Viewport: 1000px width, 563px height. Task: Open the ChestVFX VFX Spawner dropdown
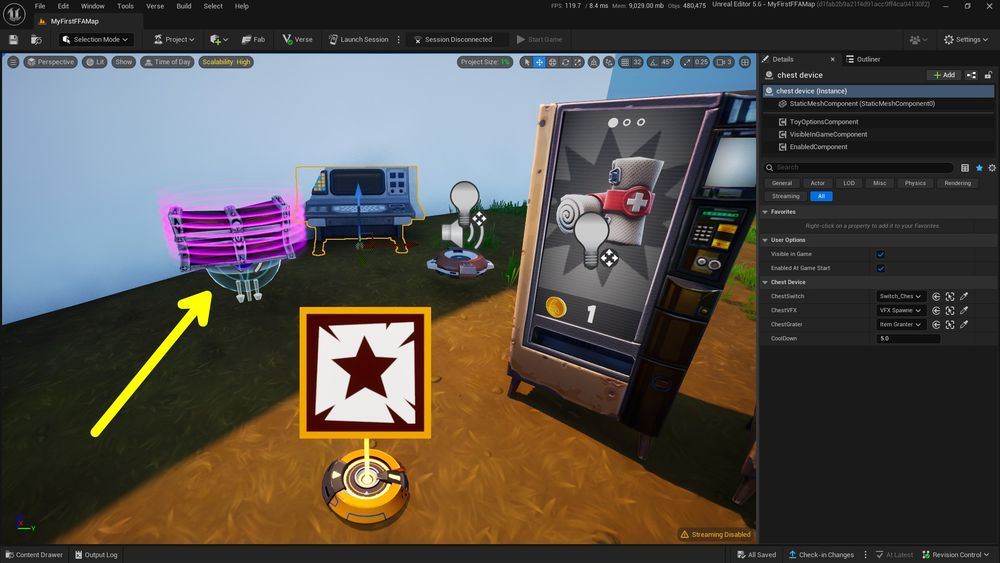[x=901, y=310]
